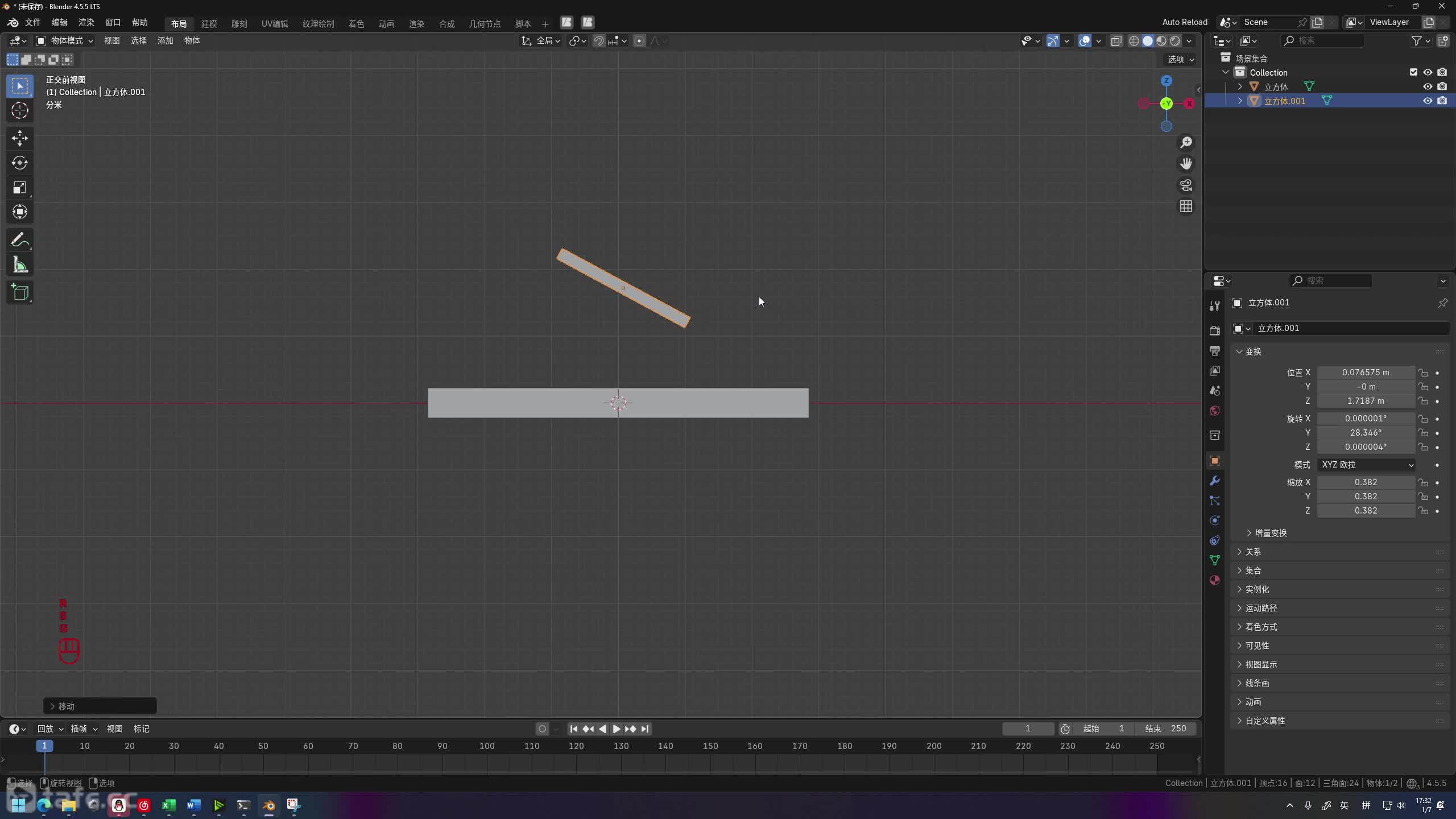Select the Add Cube tool

point(20,292)
